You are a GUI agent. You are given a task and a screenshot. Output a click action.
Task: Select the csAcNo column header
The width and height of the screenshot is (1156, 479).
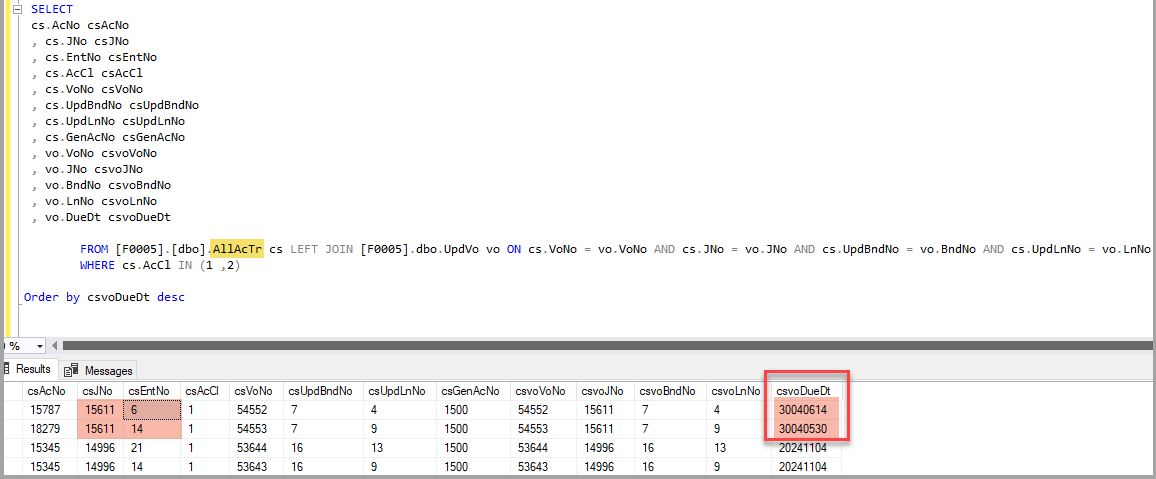coord(47,391)
